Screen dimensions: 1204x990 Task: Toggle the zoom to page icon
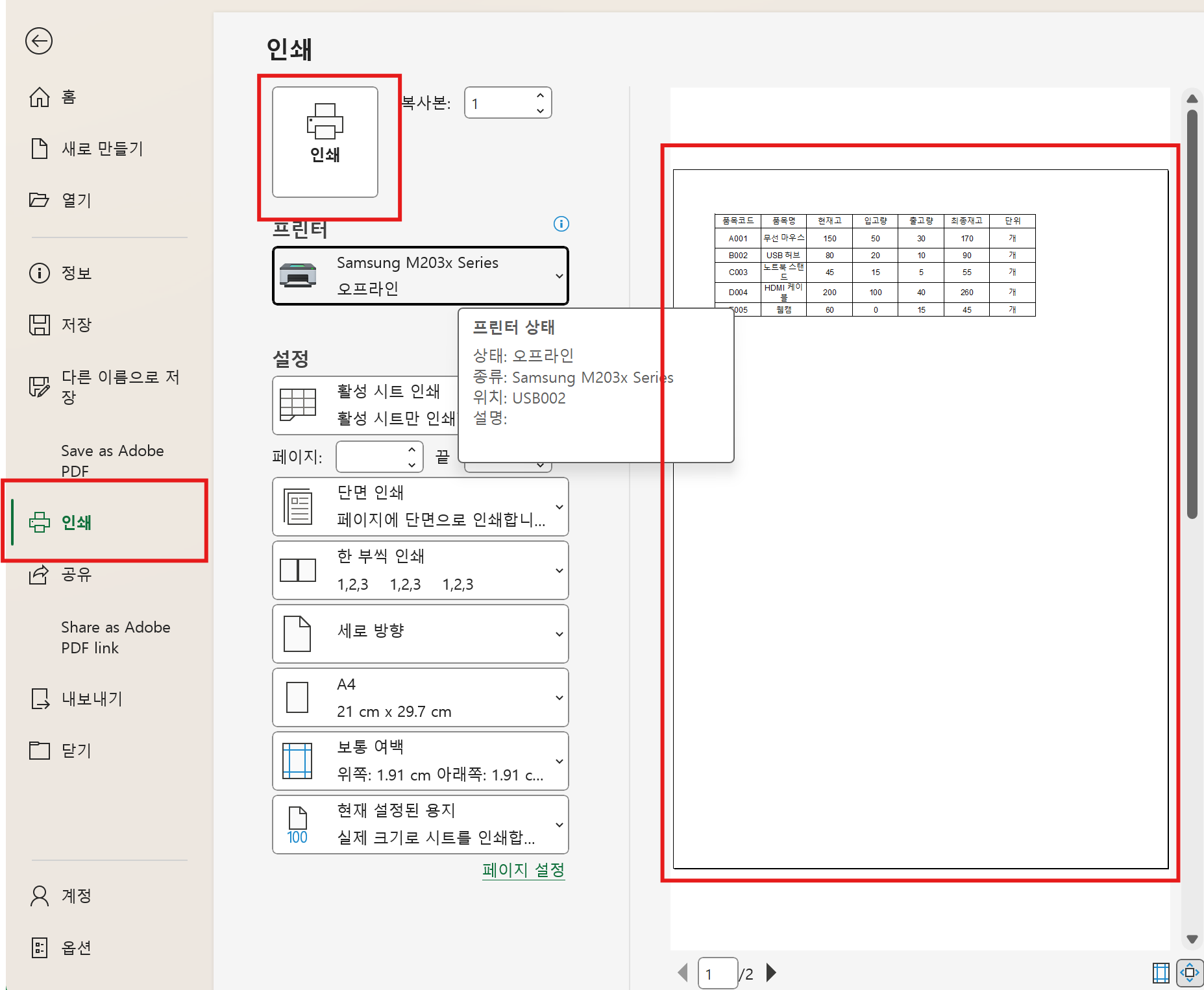tap(1190, 972)
